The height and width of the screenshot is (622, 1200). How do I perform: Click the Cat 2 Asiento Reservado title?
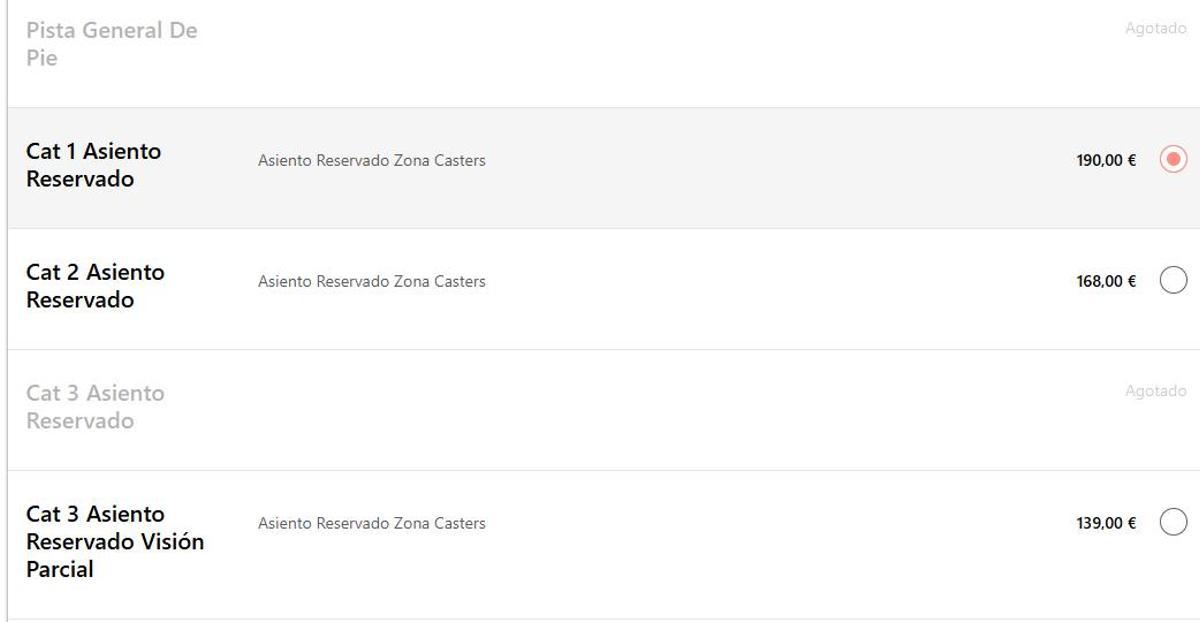click(96, 286)
